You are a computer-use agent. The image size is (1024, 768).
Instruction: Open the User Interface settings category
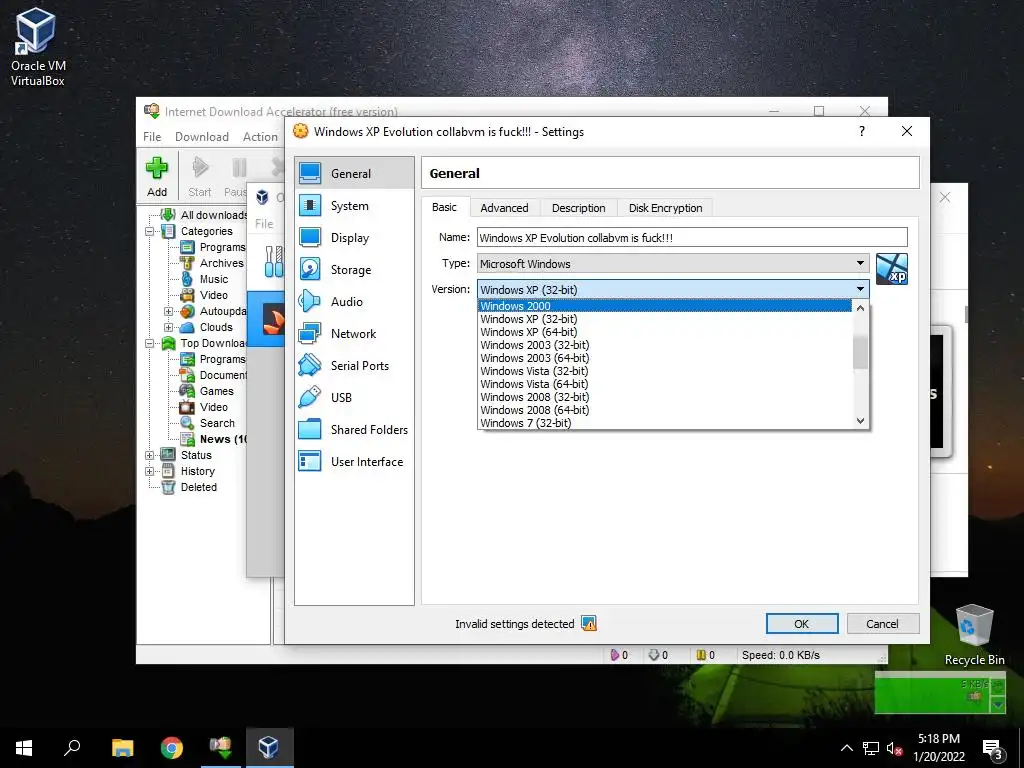tap(354, 461)
